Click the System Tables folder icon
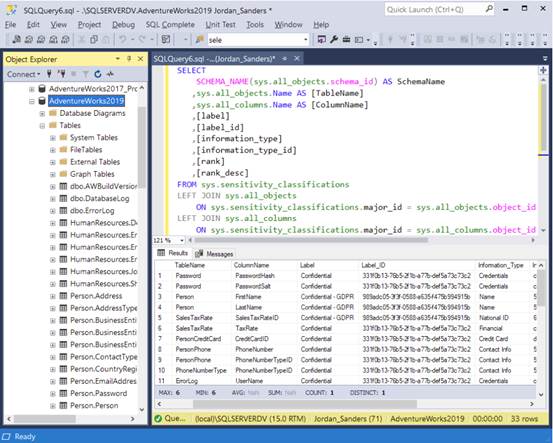Viewport: 553px width, 443px height. tap(63, 137)
